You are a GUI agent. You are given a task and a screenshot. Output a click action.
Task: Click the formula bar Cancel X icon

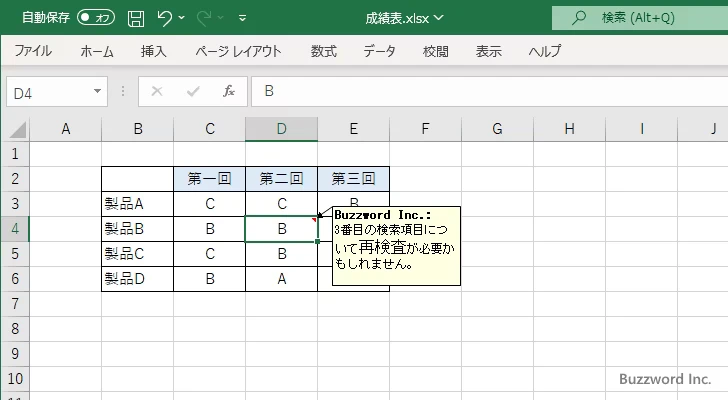tap(157, 91)
